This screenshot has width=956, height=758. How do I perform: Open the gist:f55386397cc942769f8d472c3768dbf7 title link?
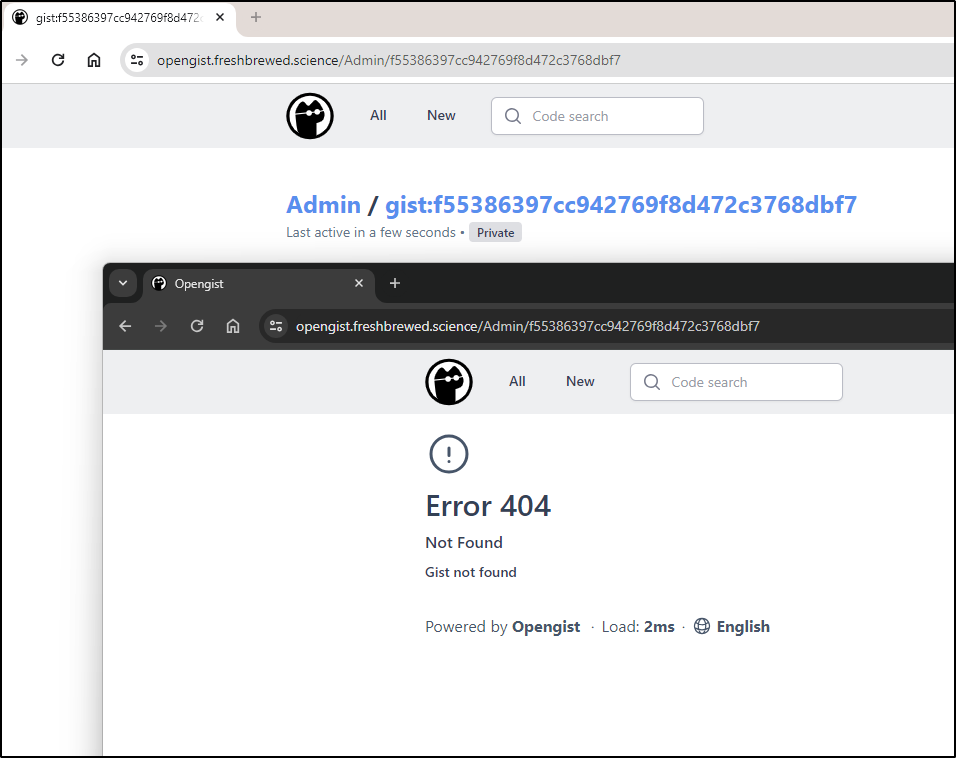click(621, 205)
